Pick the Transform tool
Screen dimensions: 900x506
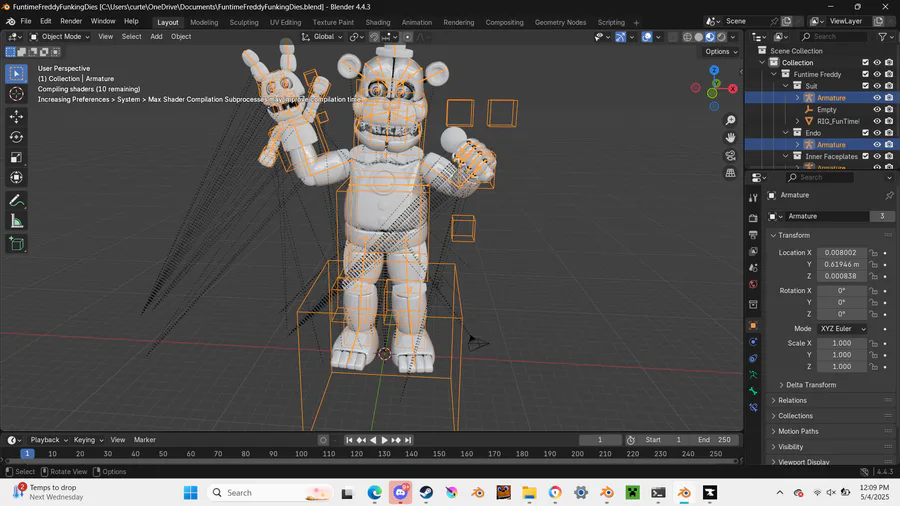[x=16, y=177]
